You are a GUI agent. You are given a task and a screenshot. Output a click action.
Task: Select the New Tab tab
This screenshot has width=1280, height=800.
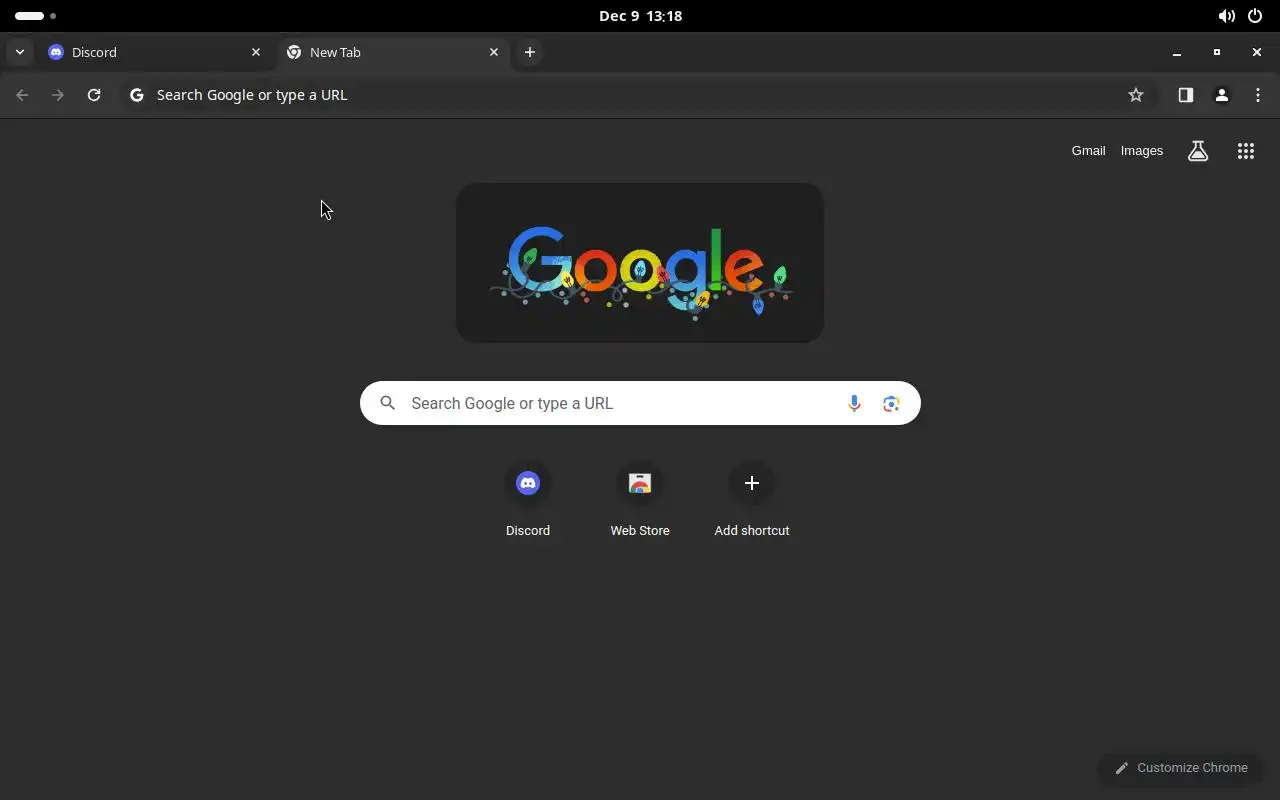coord(393,52)
